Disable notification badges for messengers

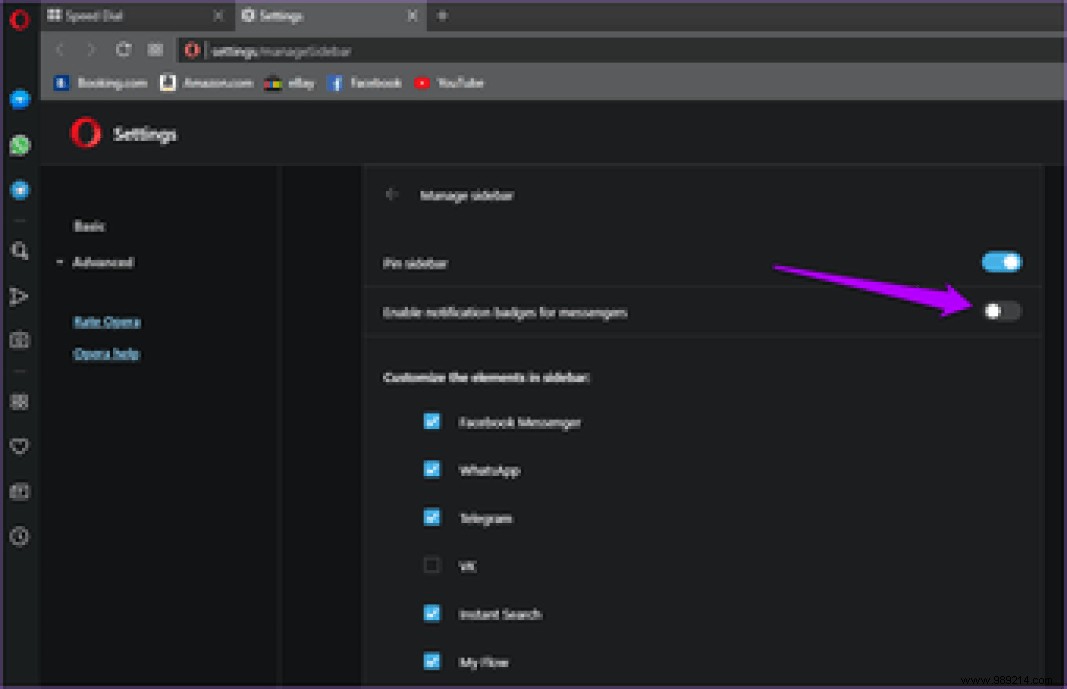1001,311
